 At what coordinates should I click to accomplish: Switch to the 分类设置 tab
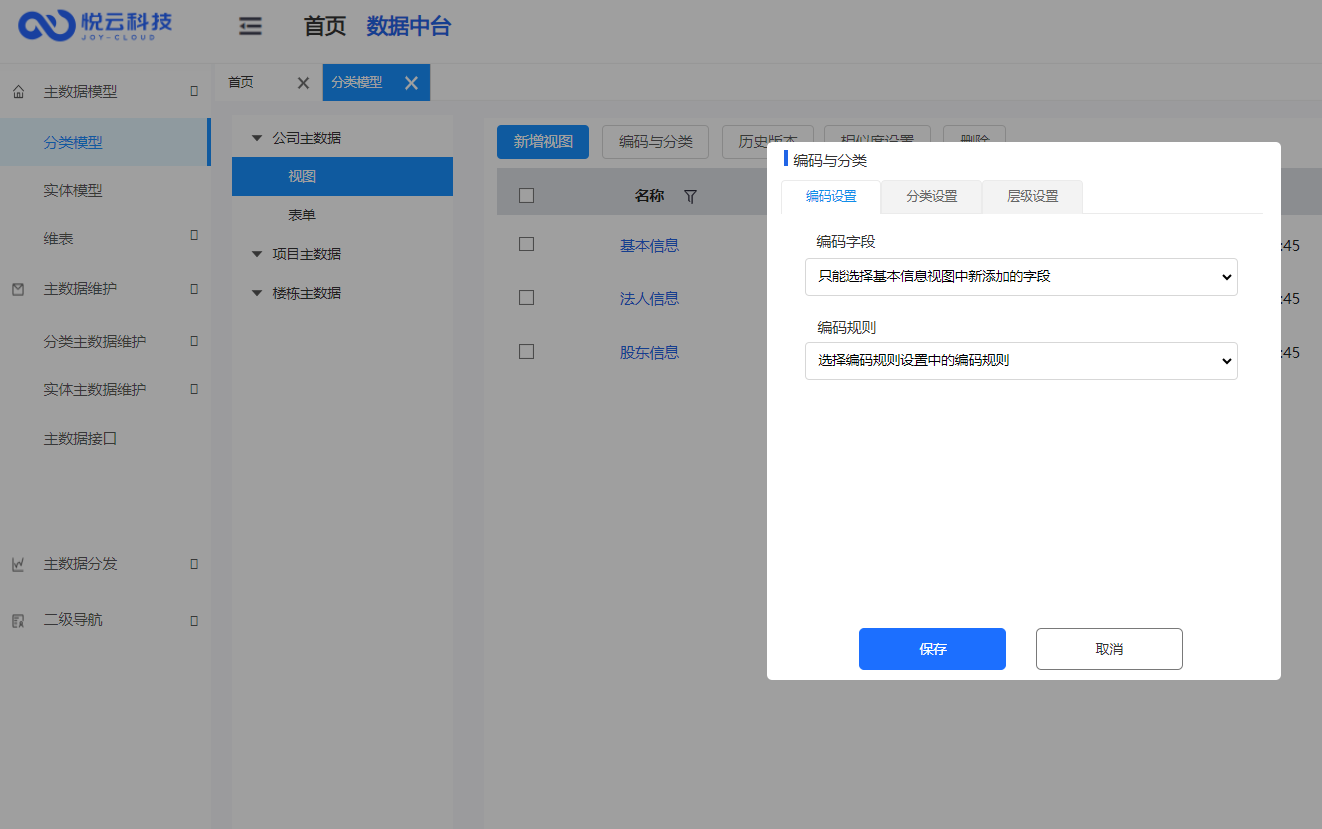click(x=932, y=197)
